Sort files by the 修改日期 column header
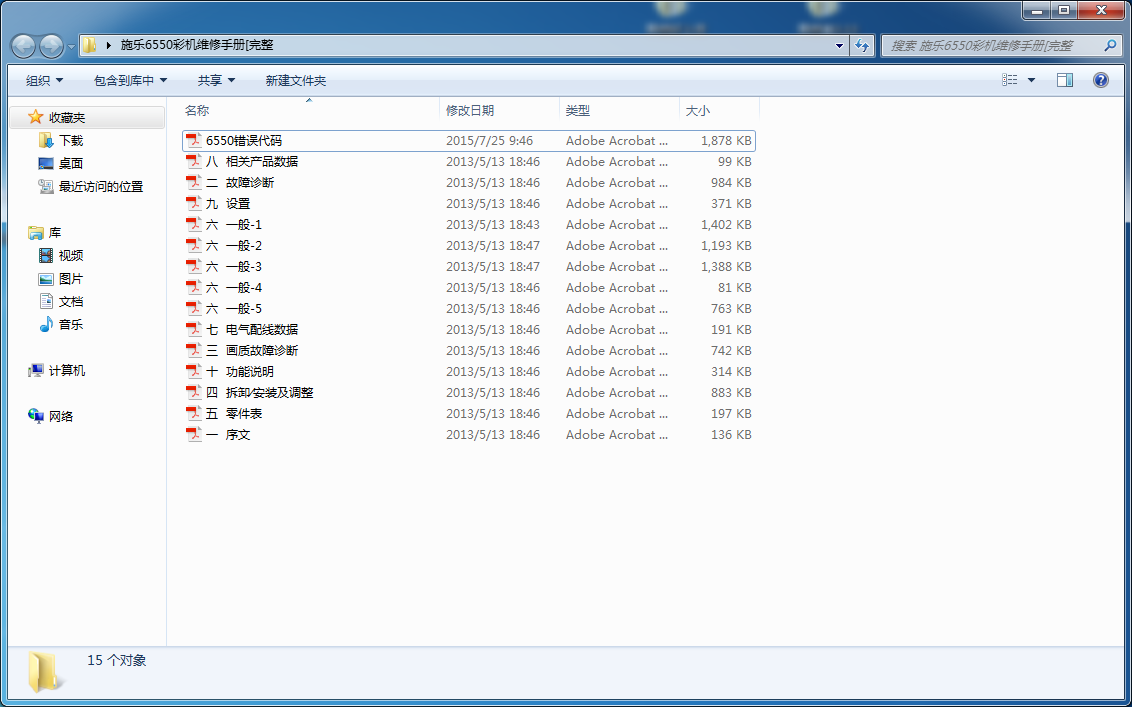1132x707 pixels. click(x=499, y=110)
